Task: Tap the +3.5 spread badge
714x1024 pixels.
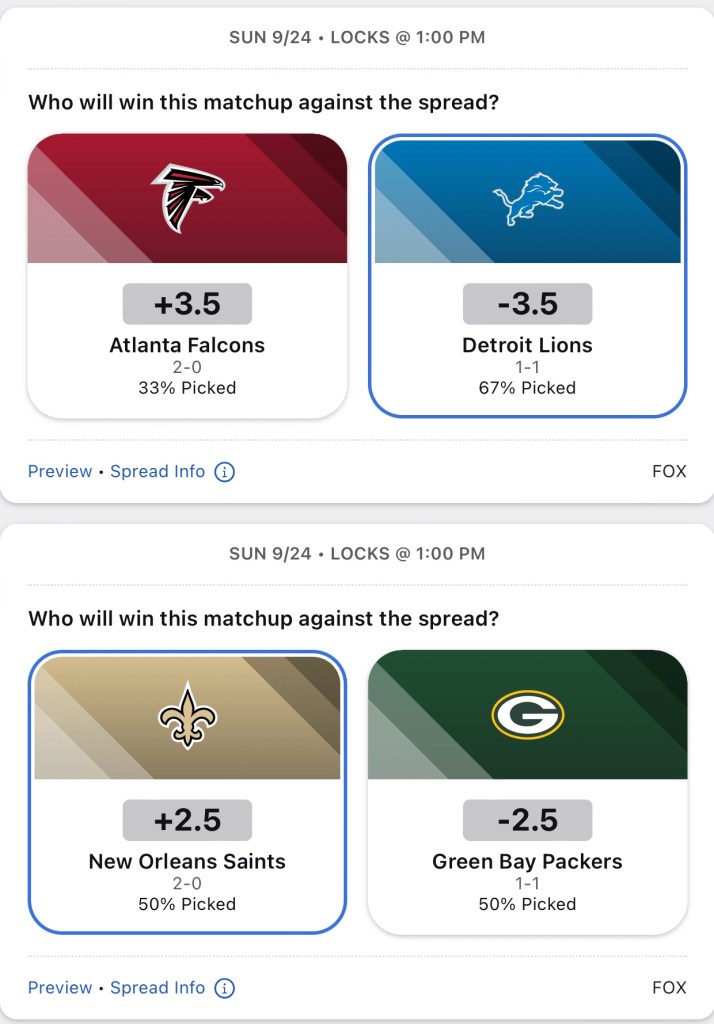Action: pos(187,304)
